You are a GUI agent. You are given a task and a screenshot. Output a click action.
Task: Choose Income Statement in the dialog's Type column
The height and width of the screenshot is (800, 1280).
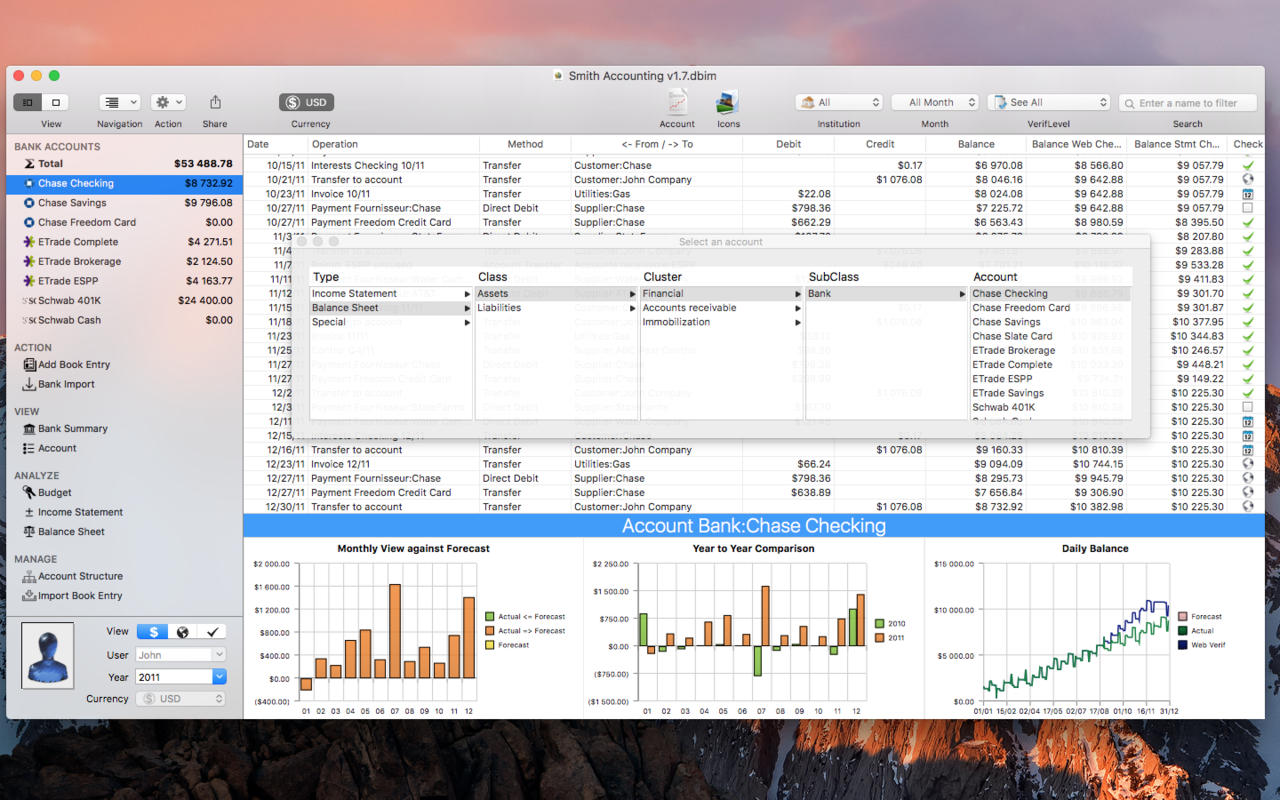click(x=391, y=294)
